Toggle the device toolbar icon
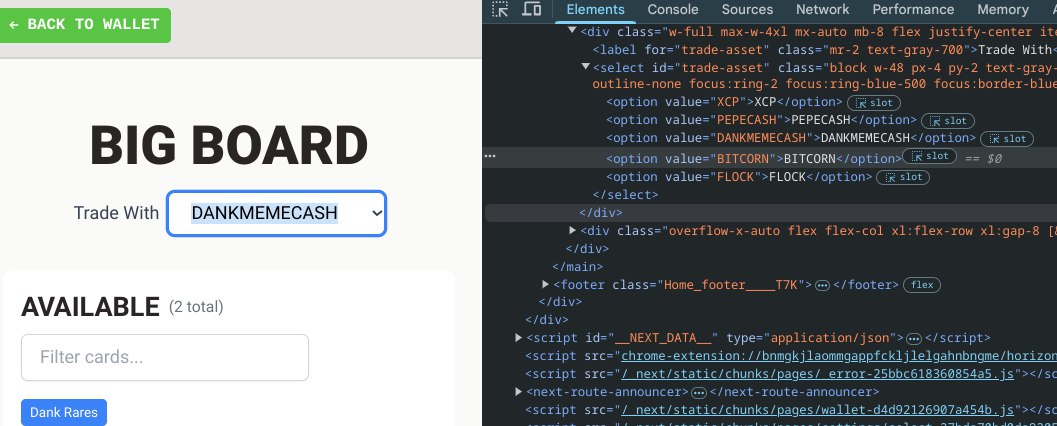The height and width of the screenshot is (426, 1057). [532, 9]
